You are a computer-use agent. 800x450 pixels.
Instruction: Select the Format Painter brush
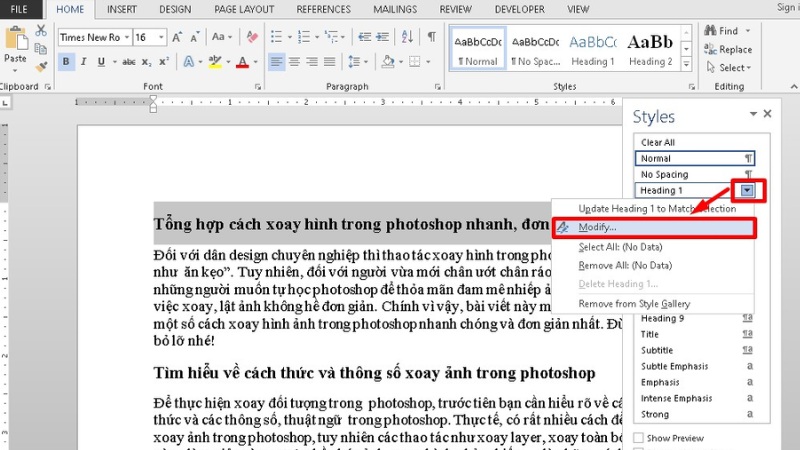coord(41,66)
